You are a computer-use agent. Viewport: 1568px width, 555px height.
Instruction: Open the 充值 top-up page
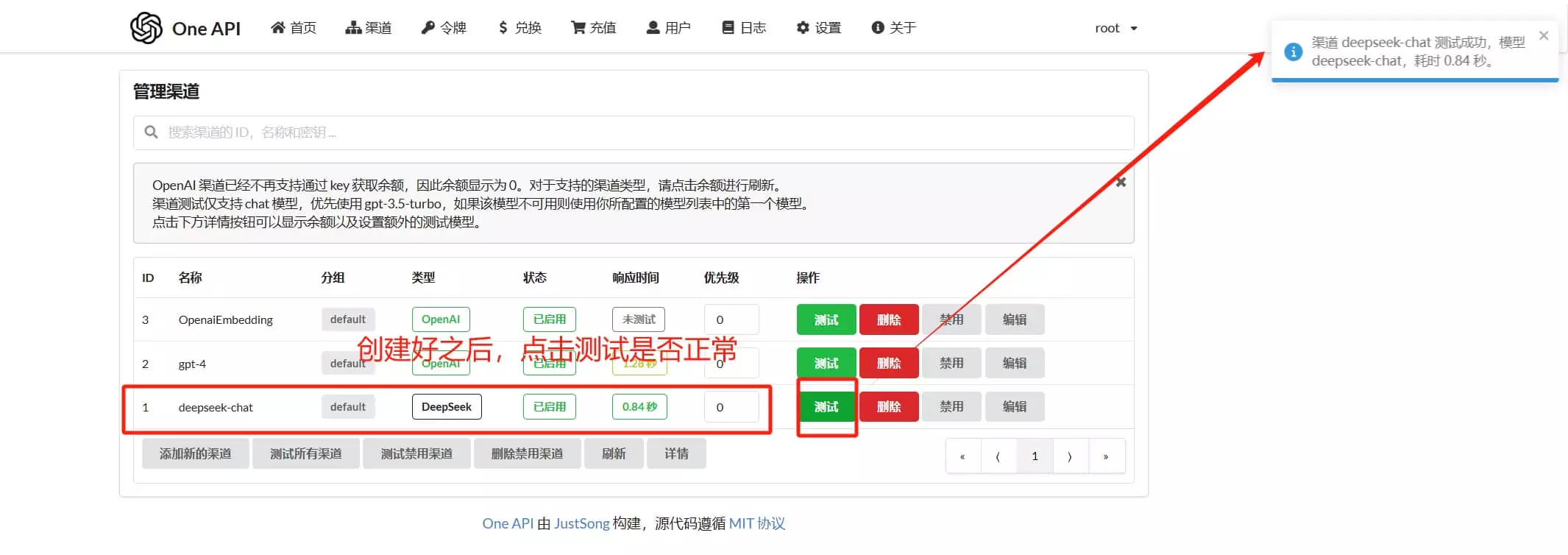pyautogui.click(x=594, y=28)
